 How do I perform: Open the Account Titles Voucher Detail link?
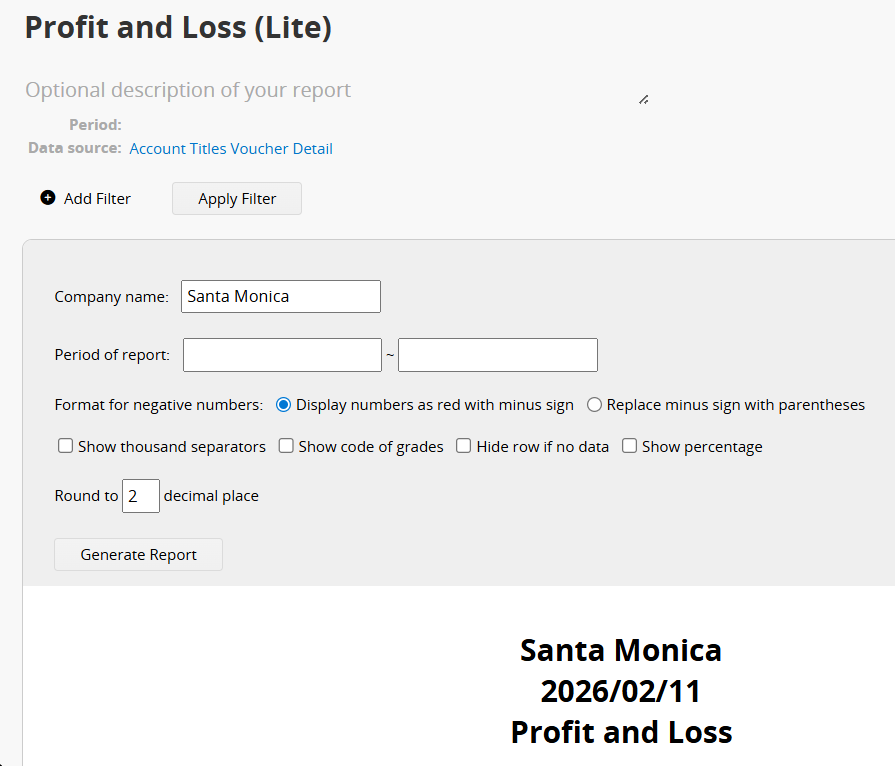(231, 149)
